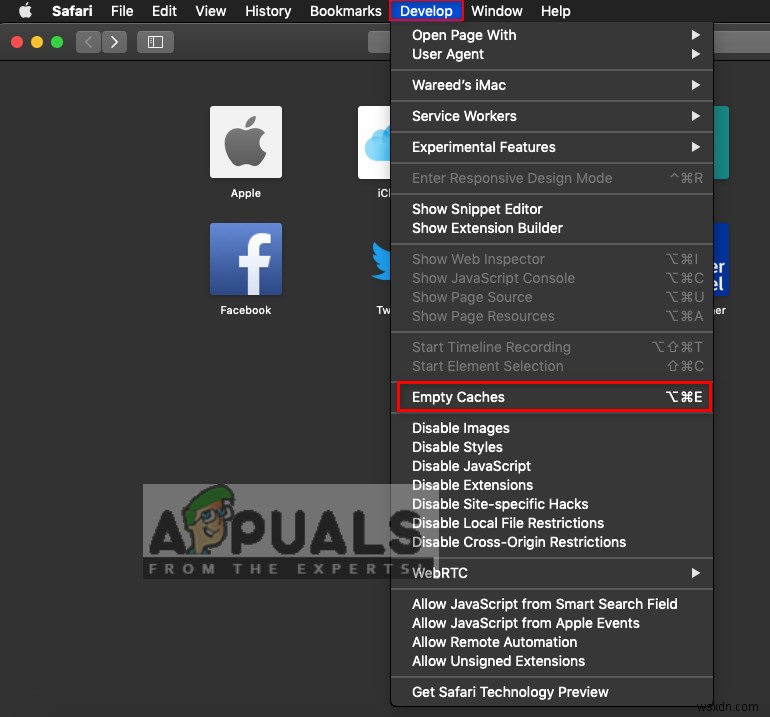Click the green fullscreen window button
The height and width of the screenshot is (717, 770).
57,42
